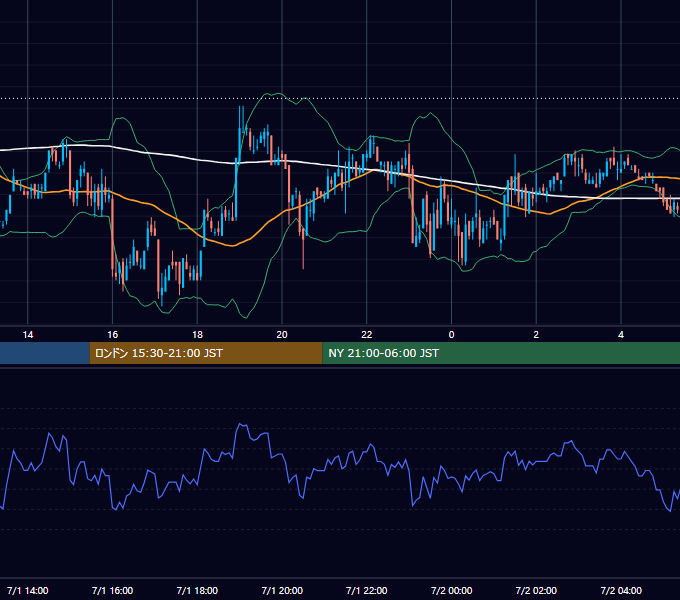This screenshot has width=680, height=600.
Task: Click the 7/2 02:00 date label
Action: click(x=536, y=591)
